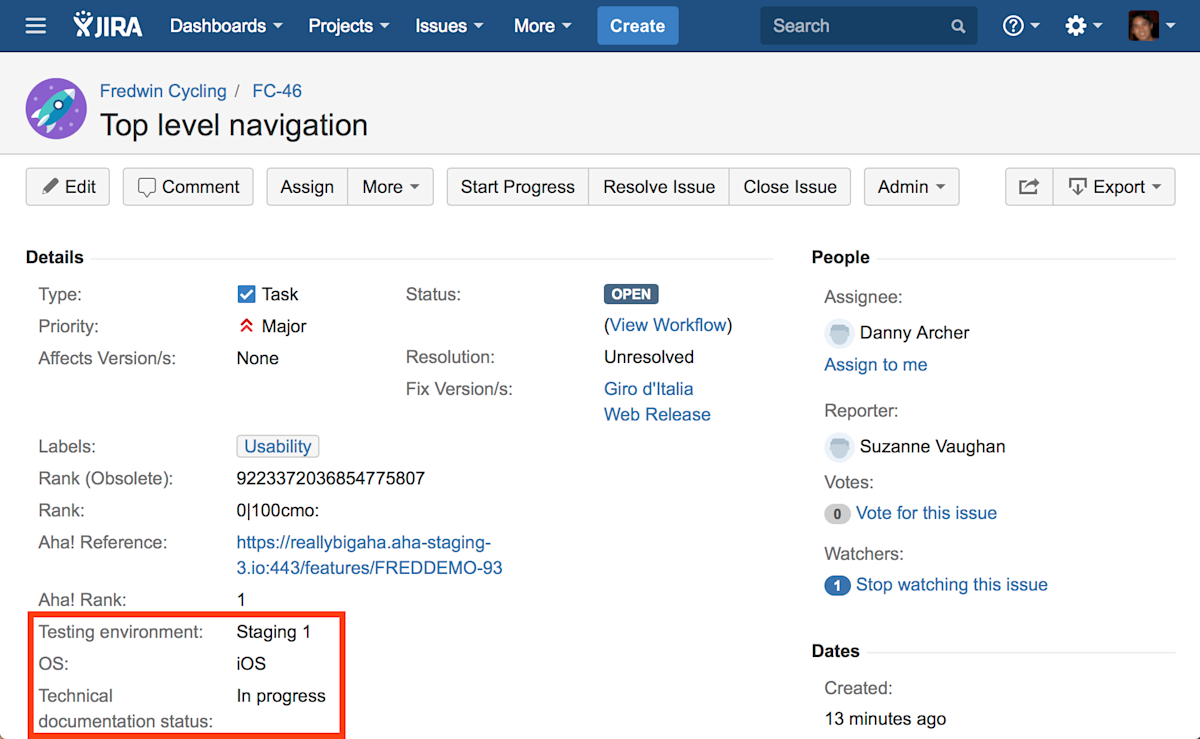Click the Danny Archer assignee name
The height and width of the screenshot is (739, 1200).
point(915,333)
